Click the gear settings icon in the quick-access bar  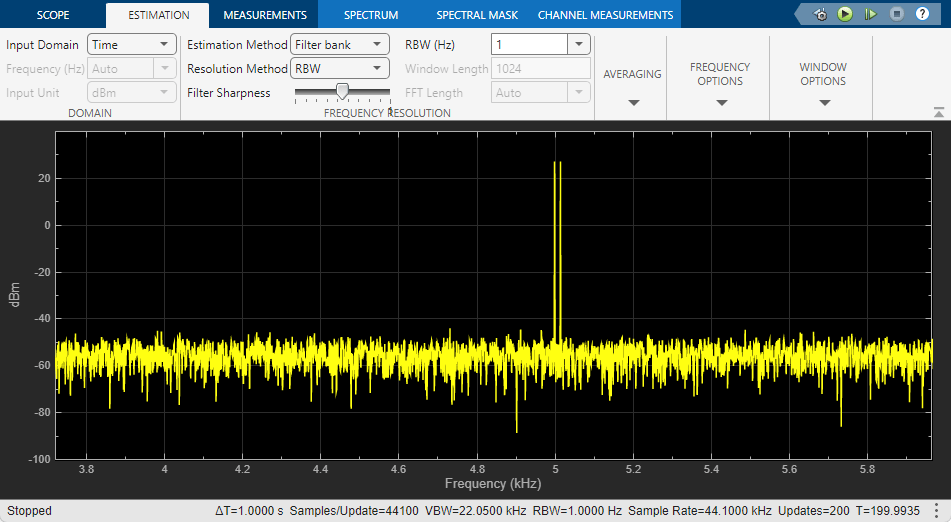[x=820, y=14]
